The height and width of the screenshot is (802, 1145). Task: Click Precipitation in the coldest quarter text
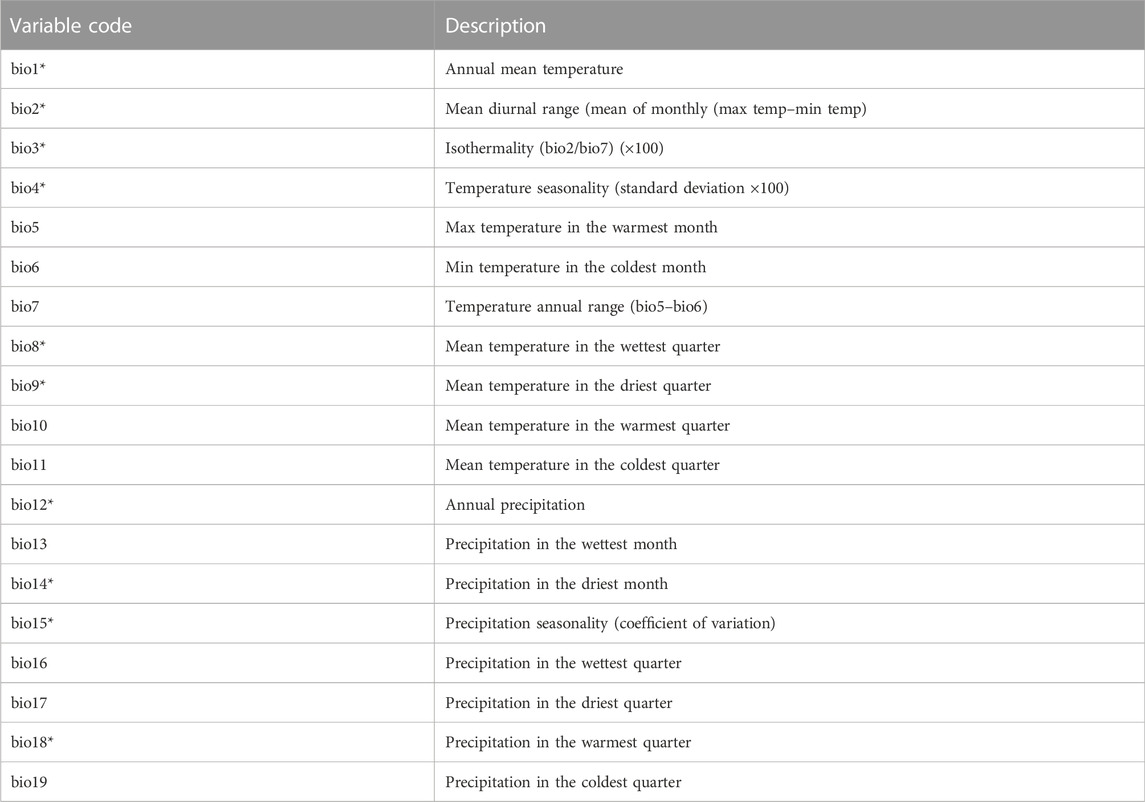click(x=563, y=782)
